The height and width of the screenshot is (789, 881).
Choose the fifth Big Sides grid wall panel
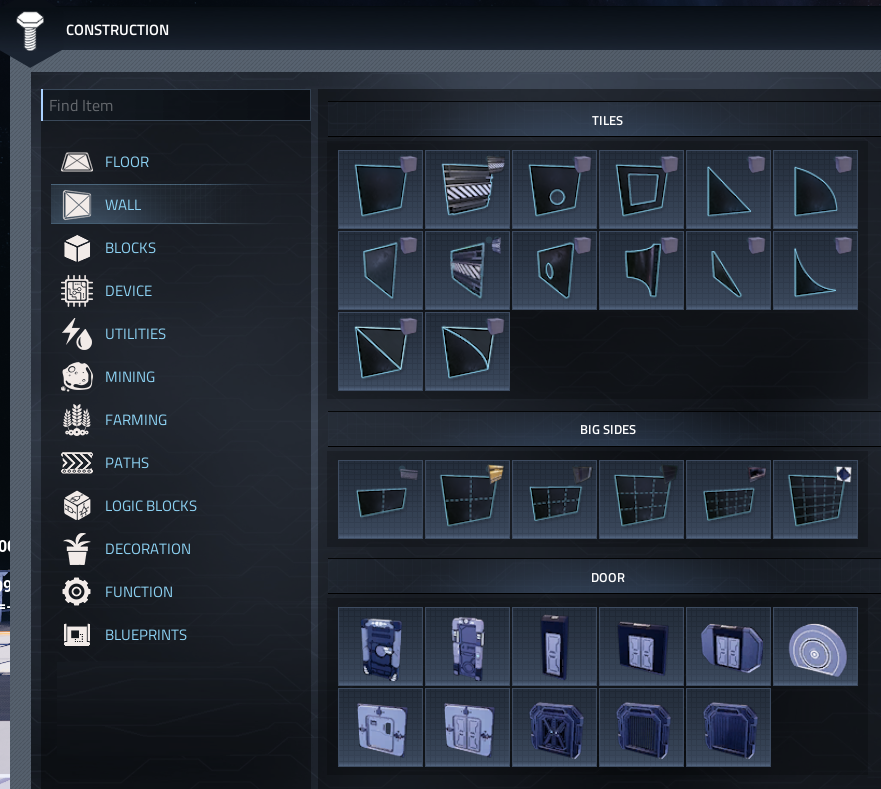point(728,500)
